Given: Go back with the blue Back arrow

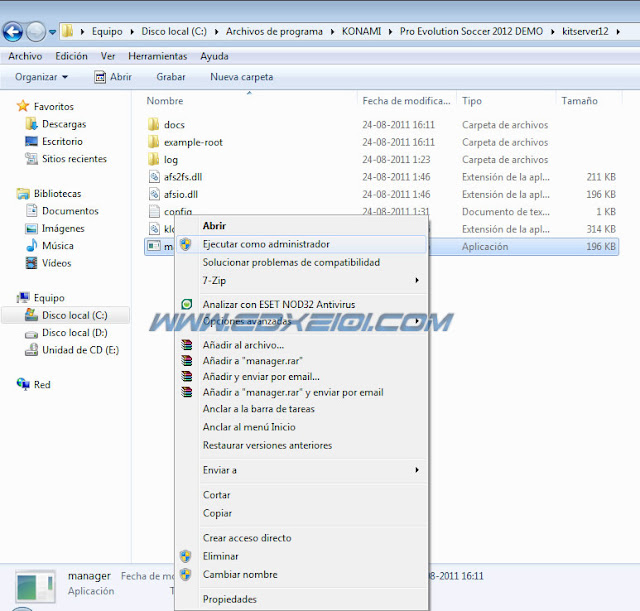Looking at the screenshot, I should click(x=13, y=31).
